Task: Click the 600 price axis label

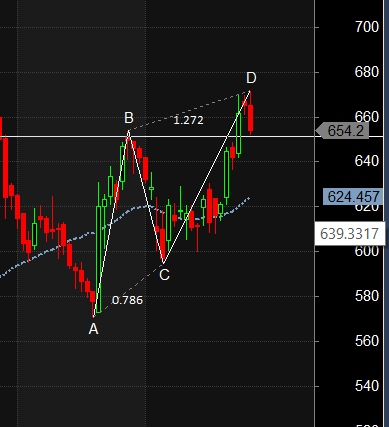Action: click(367, 251)
